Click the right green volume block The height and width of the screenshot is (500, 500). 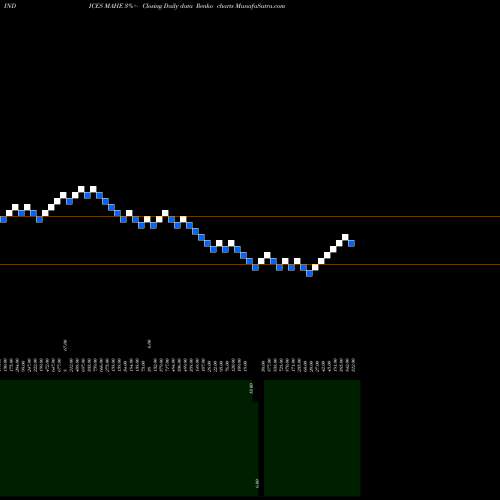312,438
